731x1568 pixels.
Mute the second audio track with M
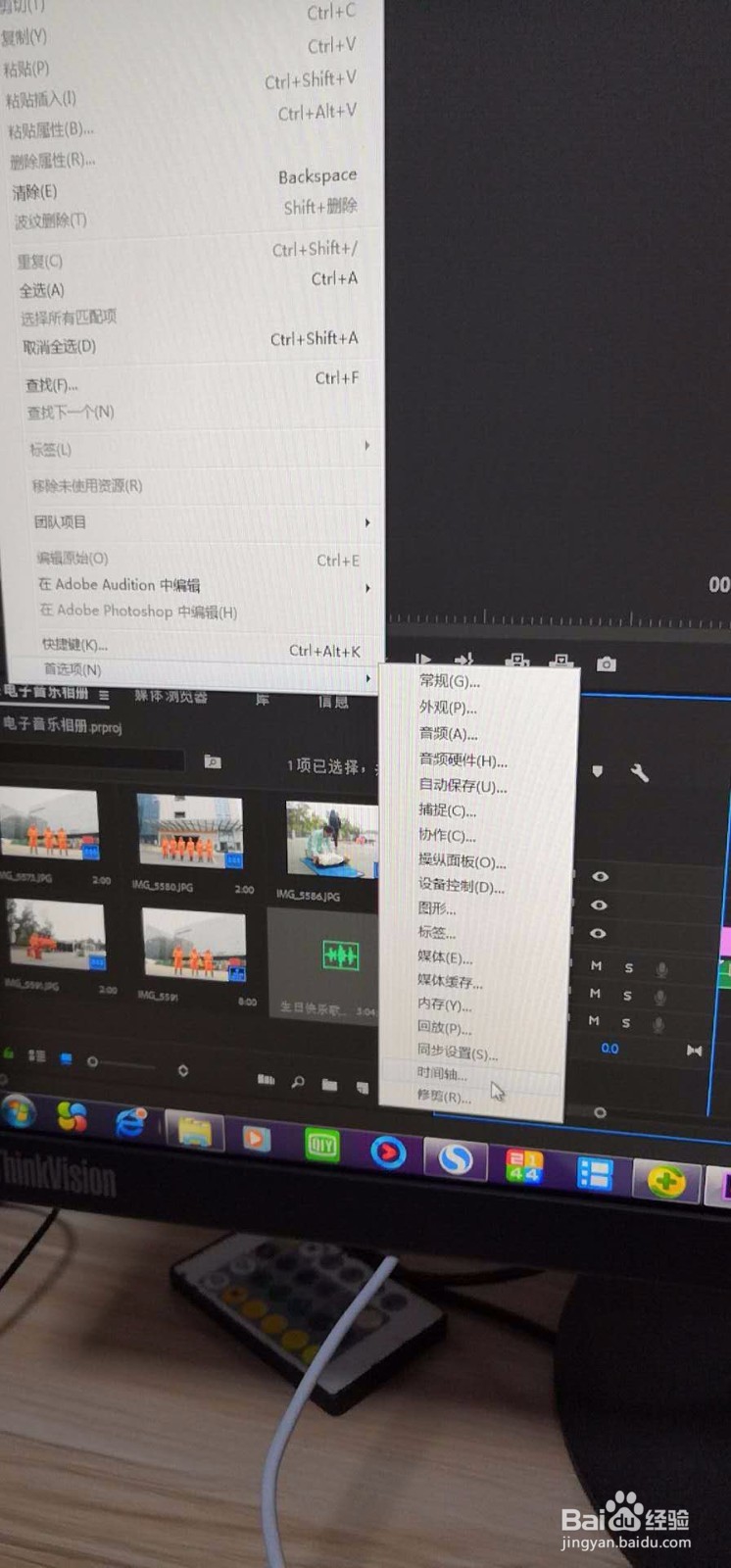click(595, 993)
